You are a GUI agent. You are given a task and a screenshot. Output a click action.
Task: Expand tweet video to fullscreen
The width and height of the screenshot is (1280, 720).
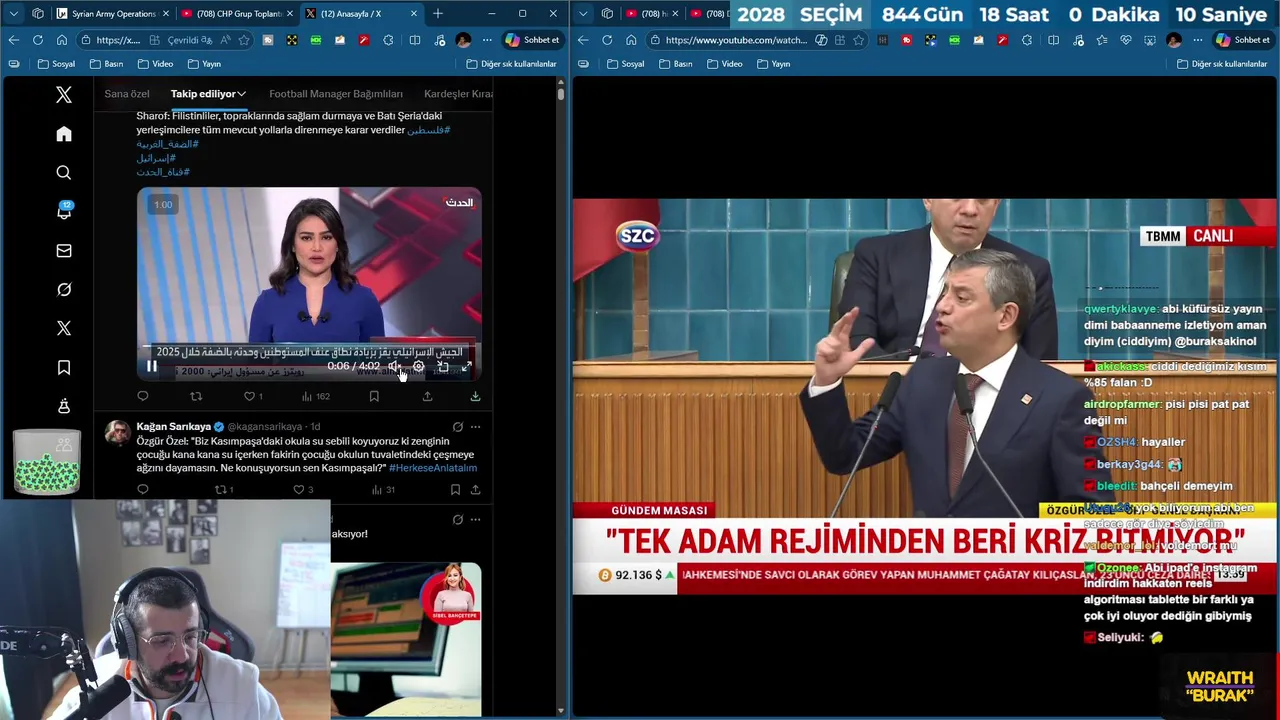point(466,366)
